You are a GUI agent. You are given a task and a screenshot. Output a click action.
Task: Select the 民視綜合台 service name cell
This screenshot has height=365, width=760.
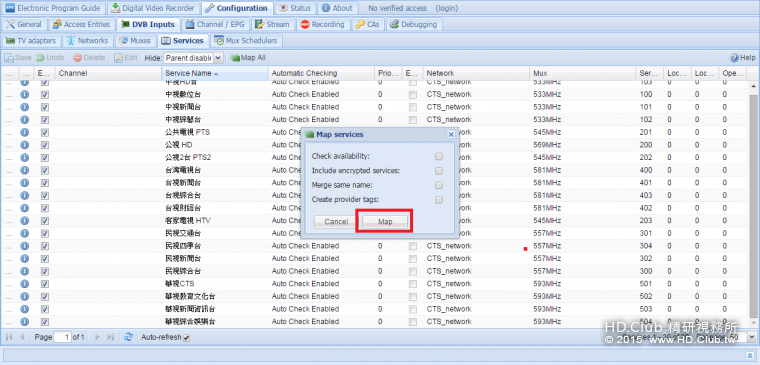214,270
